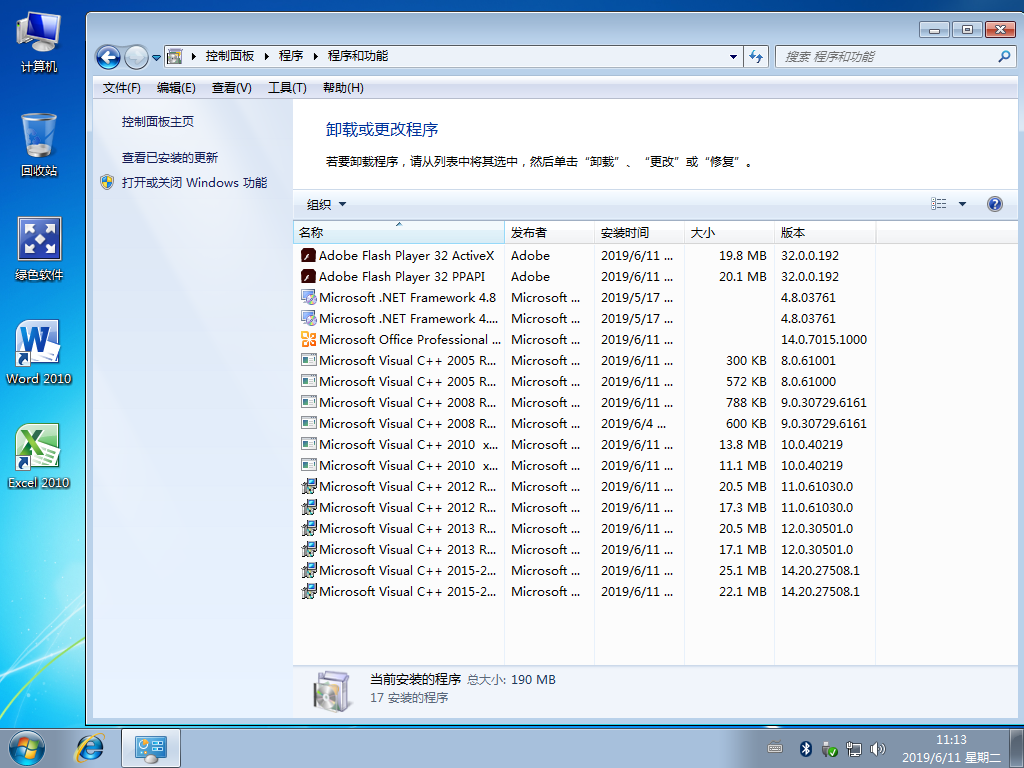Open 绿色软件 desktop icon

coord(39,249)
